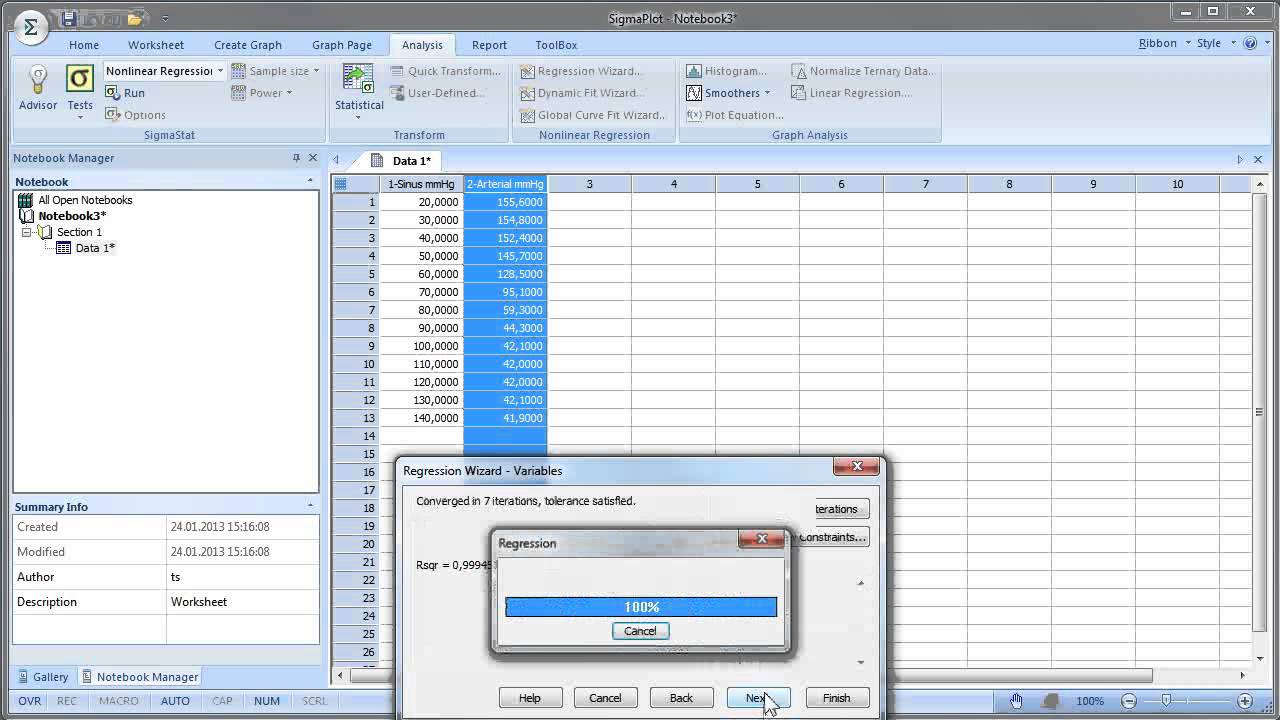
Task: Open the Nonlinear Regression test dropdown
Action: coord(220,71)
